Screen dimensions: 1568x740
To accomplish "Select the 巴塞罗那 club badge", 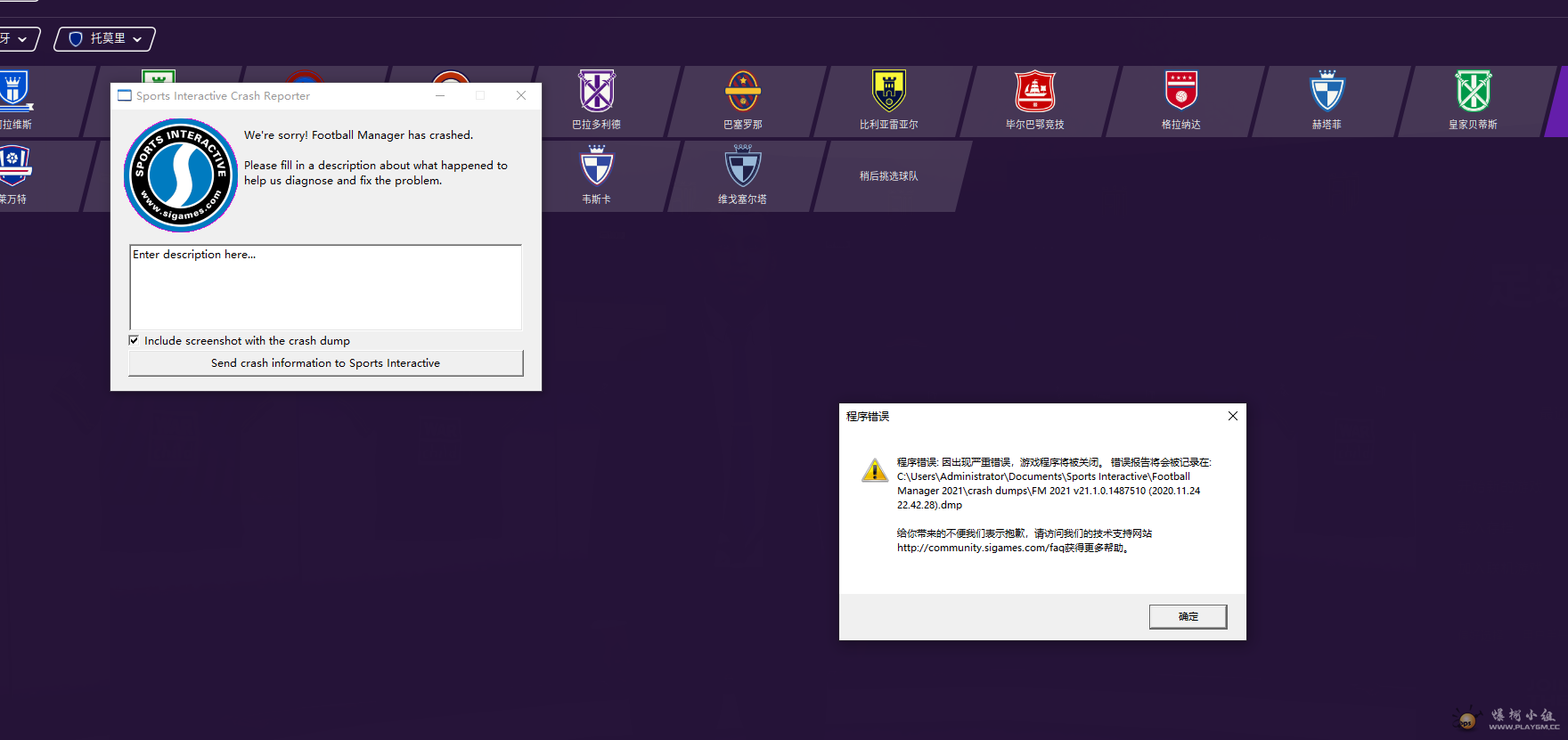I will pyautogui.click(x=743, y=91).
